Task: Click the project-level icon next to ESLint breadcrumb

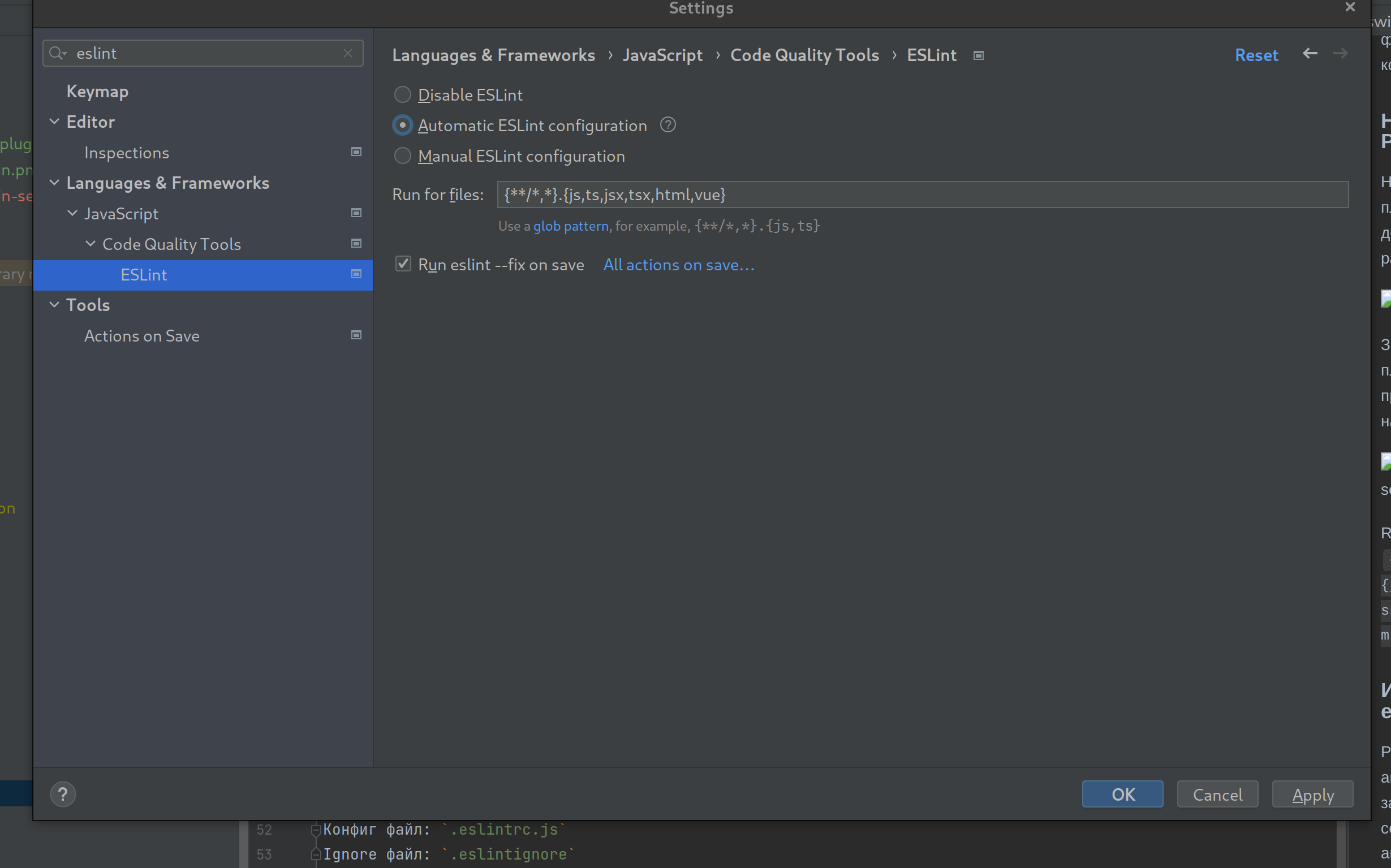Action: click(978, 55)
